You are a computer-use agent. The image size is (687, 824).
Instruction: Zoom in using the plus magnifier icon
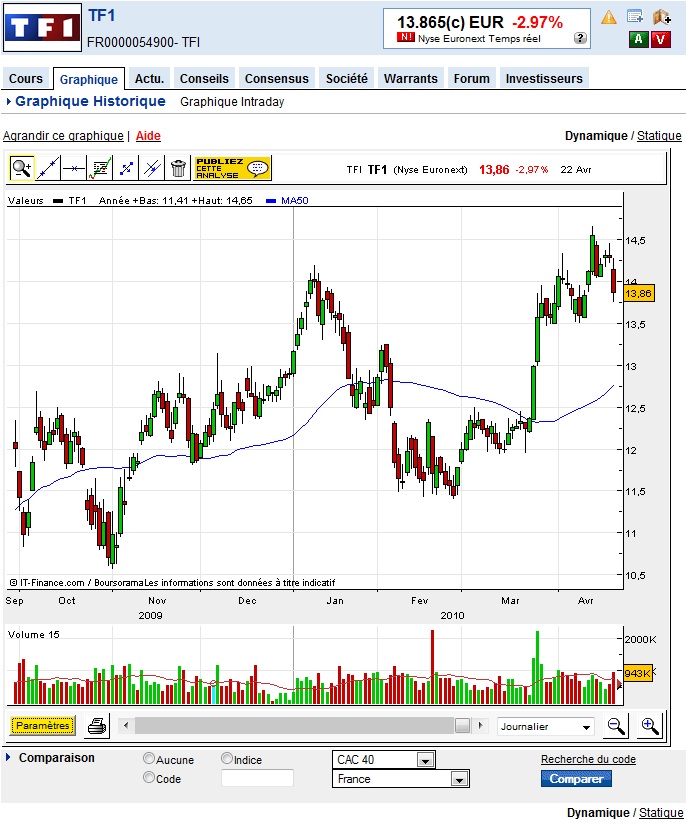(650, 726)
